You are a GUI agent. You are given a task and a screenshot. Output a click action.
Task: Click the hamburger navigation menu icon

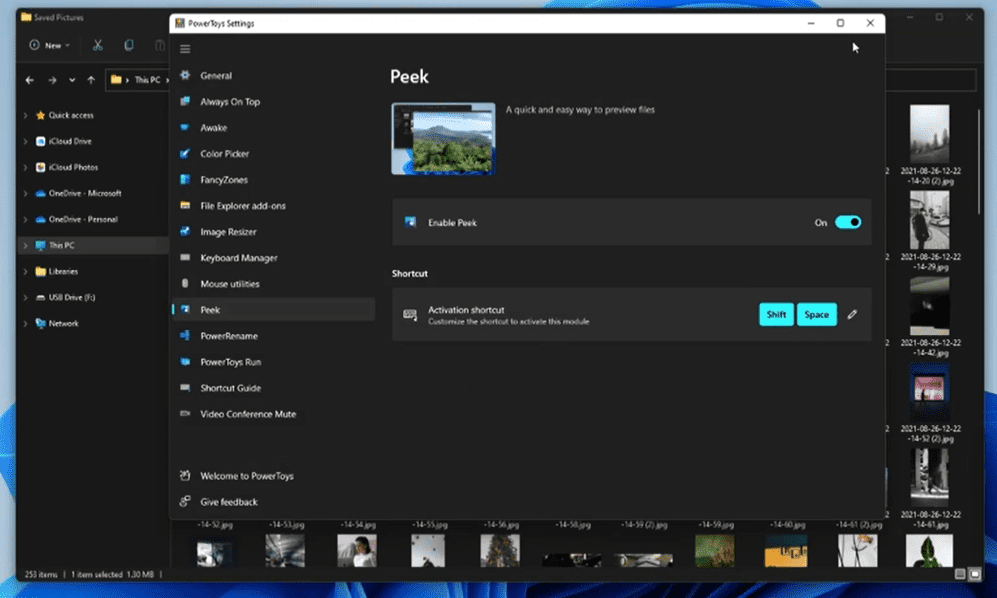pyautogui.click(x=185, y=49)
